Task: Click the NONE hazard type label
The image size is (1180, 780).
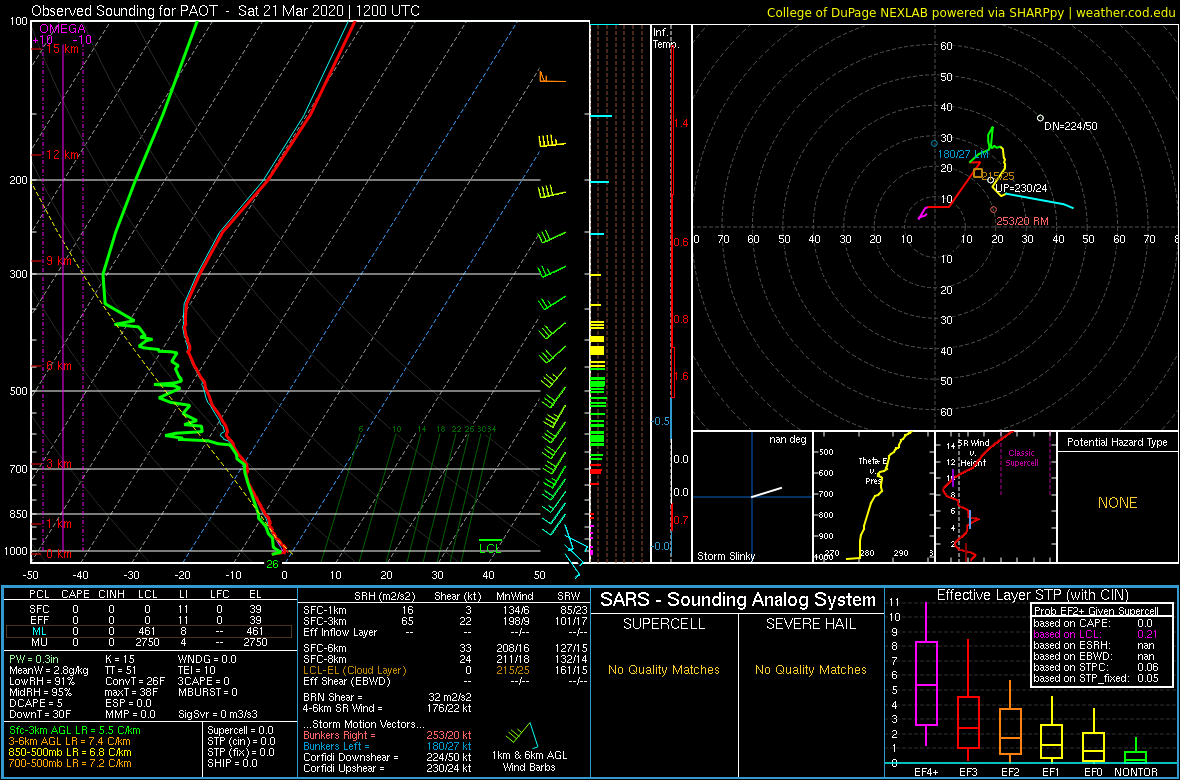Action: pos(1117,503)
